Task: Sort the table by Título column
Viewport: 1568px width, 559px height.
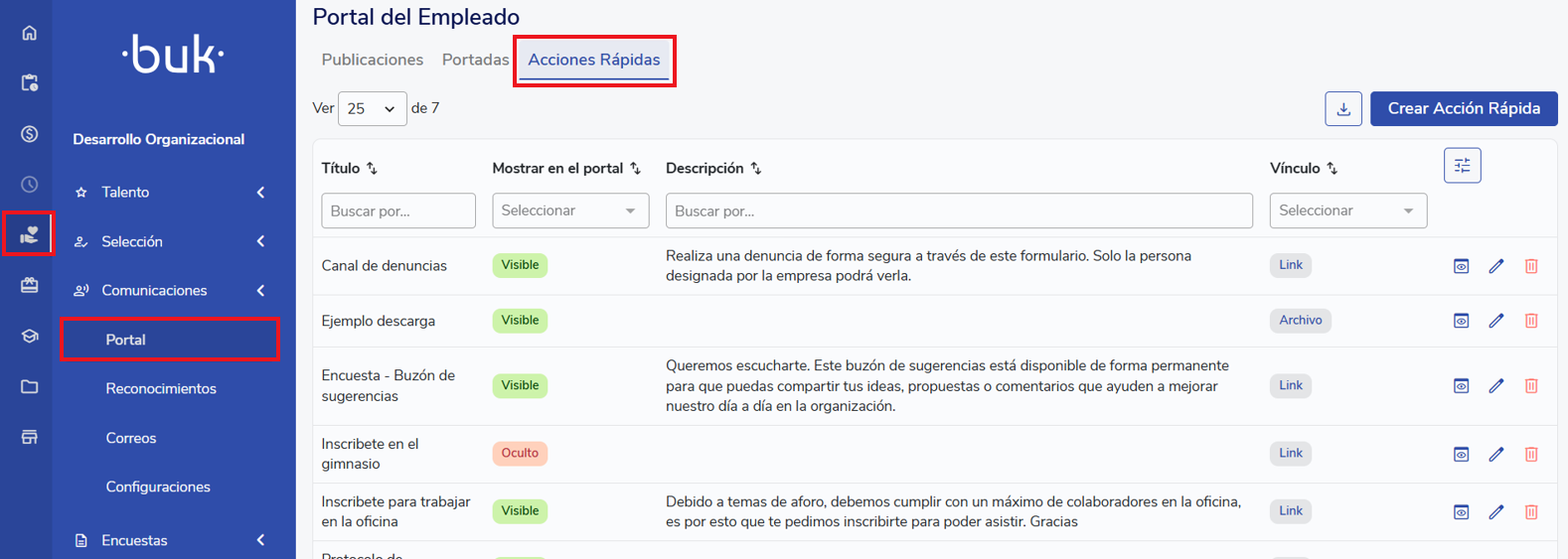Action: click(372, 169)
